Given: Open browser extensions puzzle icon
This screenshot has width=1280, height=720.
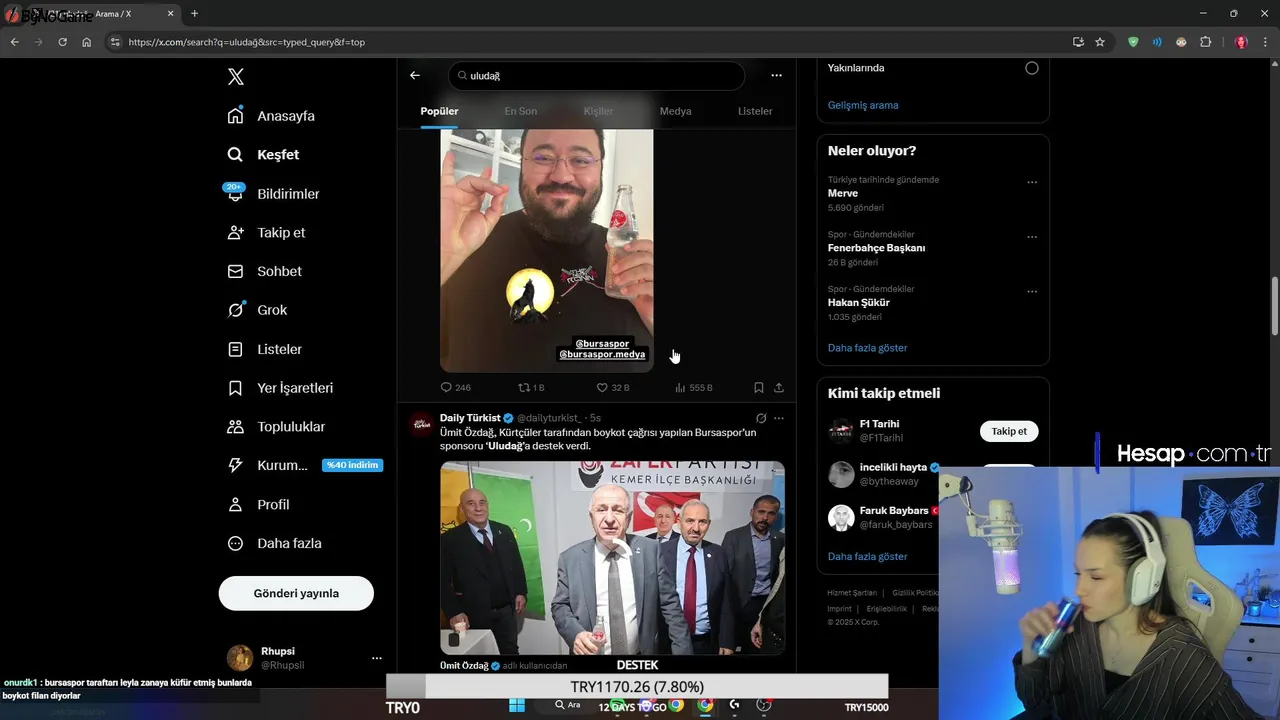Looking at the screenshot, I should pyautogui.click(x=1205, y=42).
